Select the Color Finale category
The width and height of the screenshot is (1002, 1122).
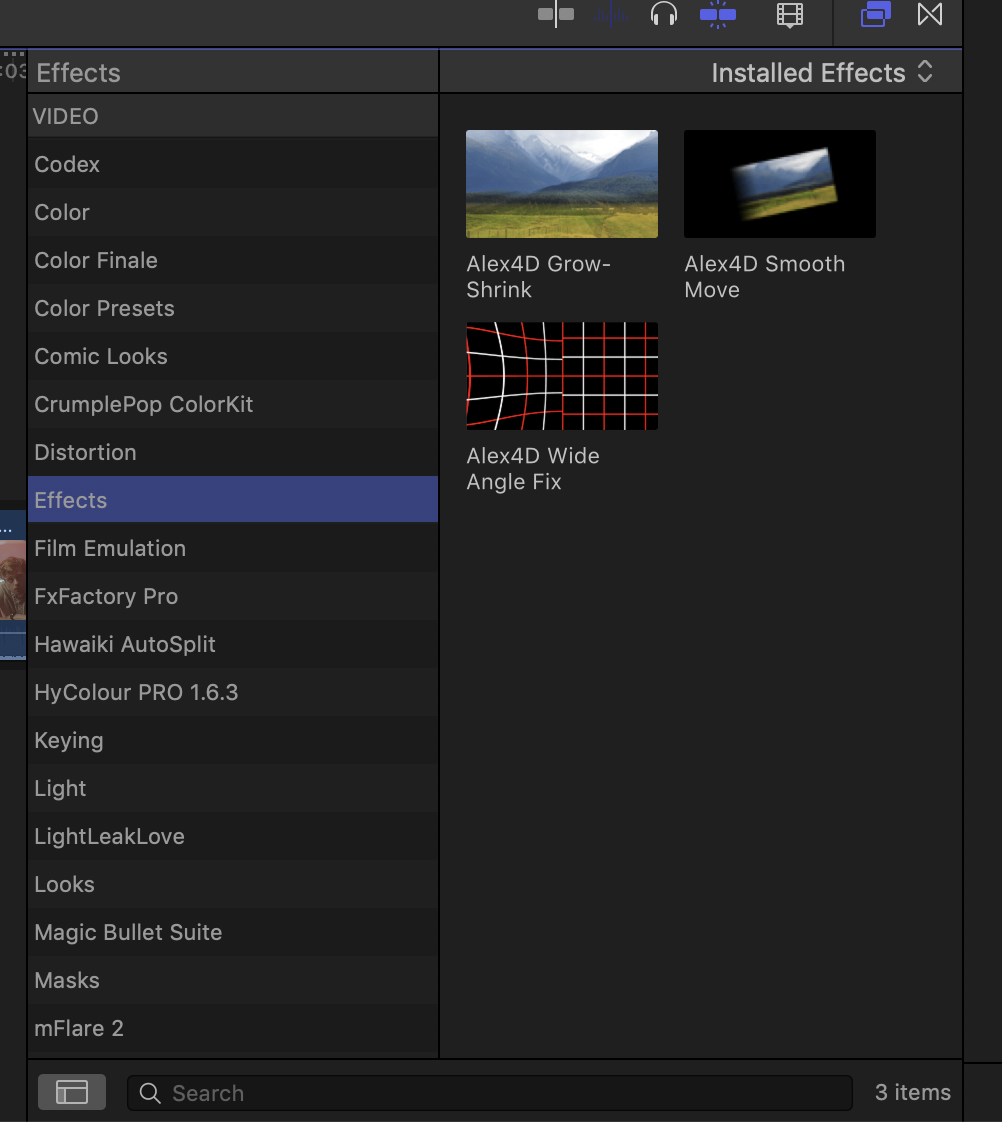(233, 260)
